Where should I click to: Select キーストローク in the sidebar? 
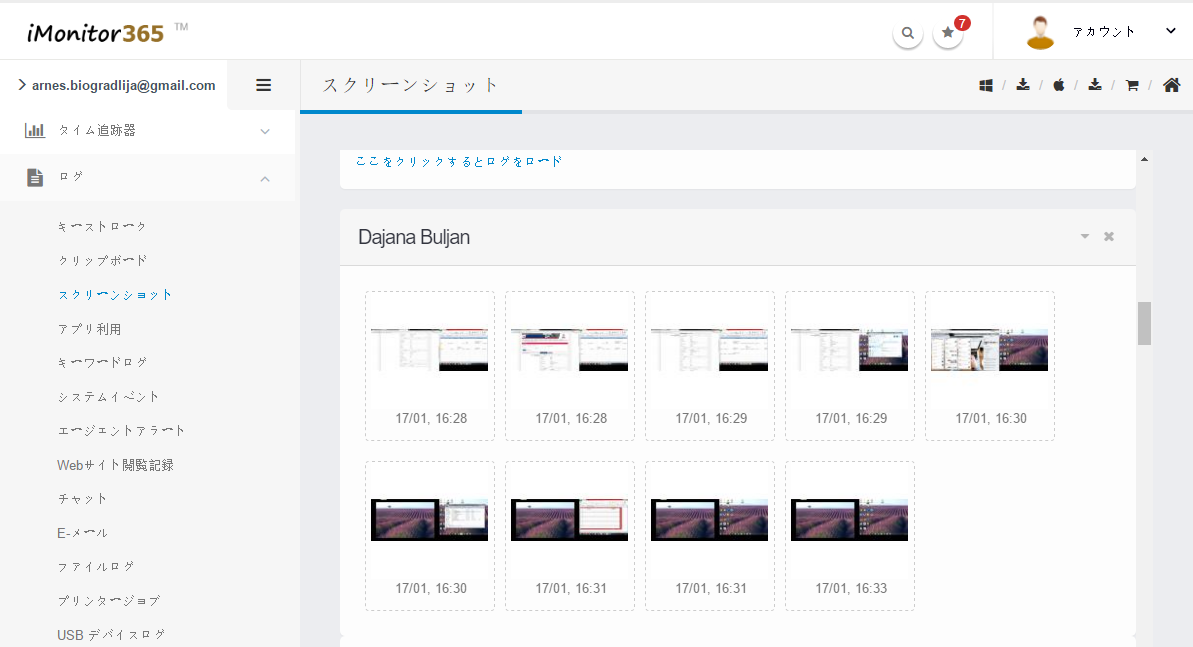(x=102, y=227)
